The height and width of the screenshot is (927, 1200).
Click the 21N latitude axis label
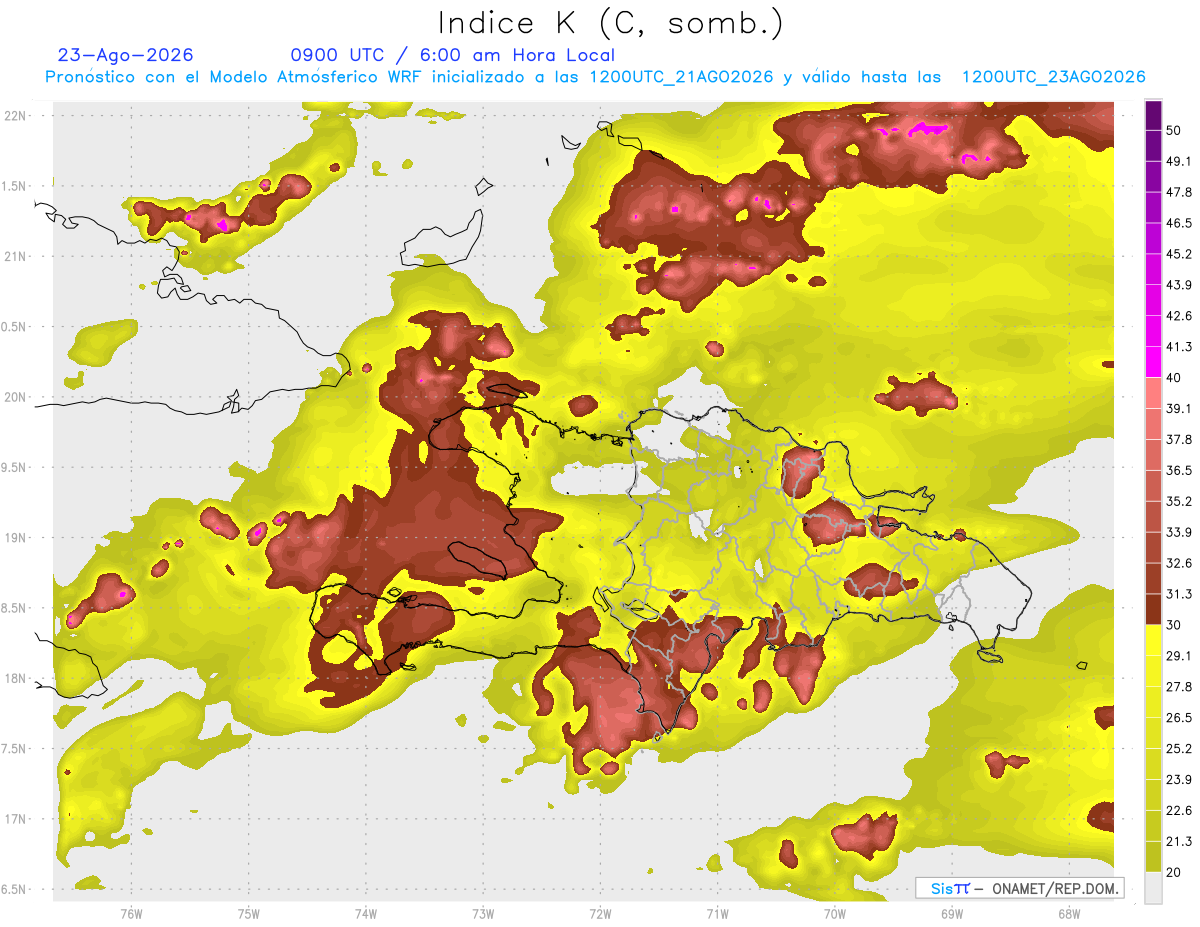[x=14, y=256]
